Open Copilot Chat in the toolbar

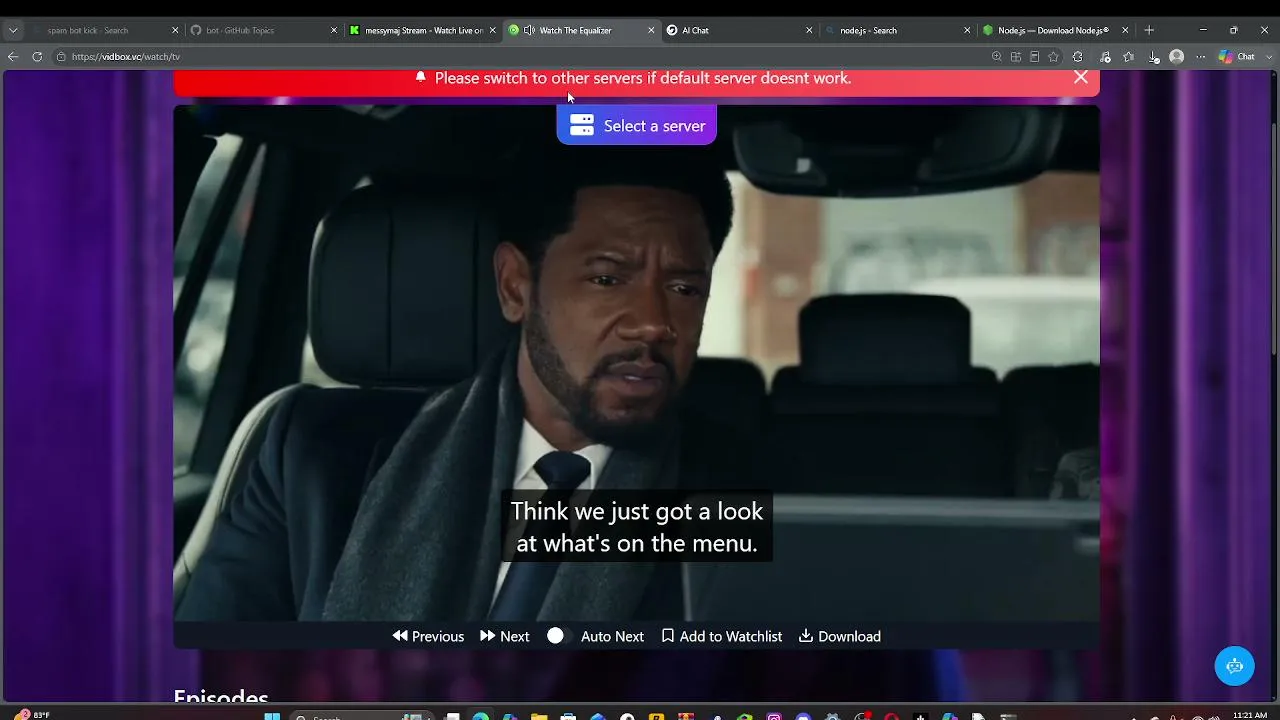(1236, 57)
